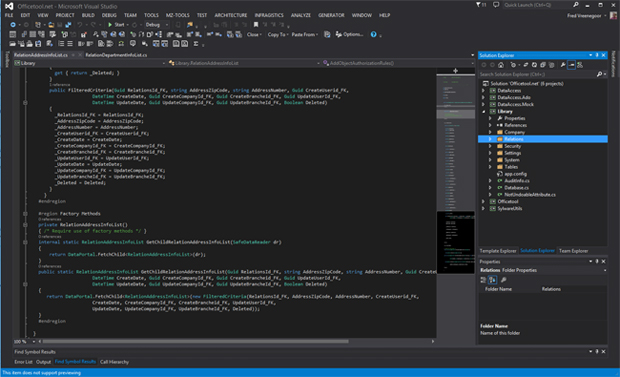Open the BUILD menu
This screenshot has width=620, height=377.
pyautogui.click(x=88, y=15)
